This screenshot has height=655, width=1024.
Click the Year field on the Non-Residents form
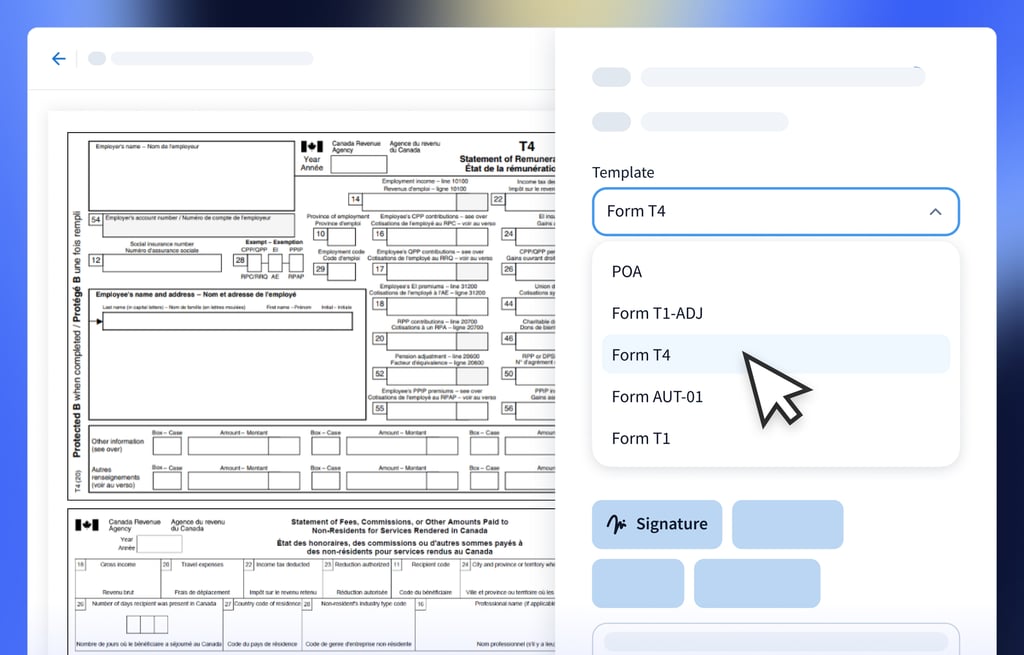pyautogui.click(x=159, y=544)
